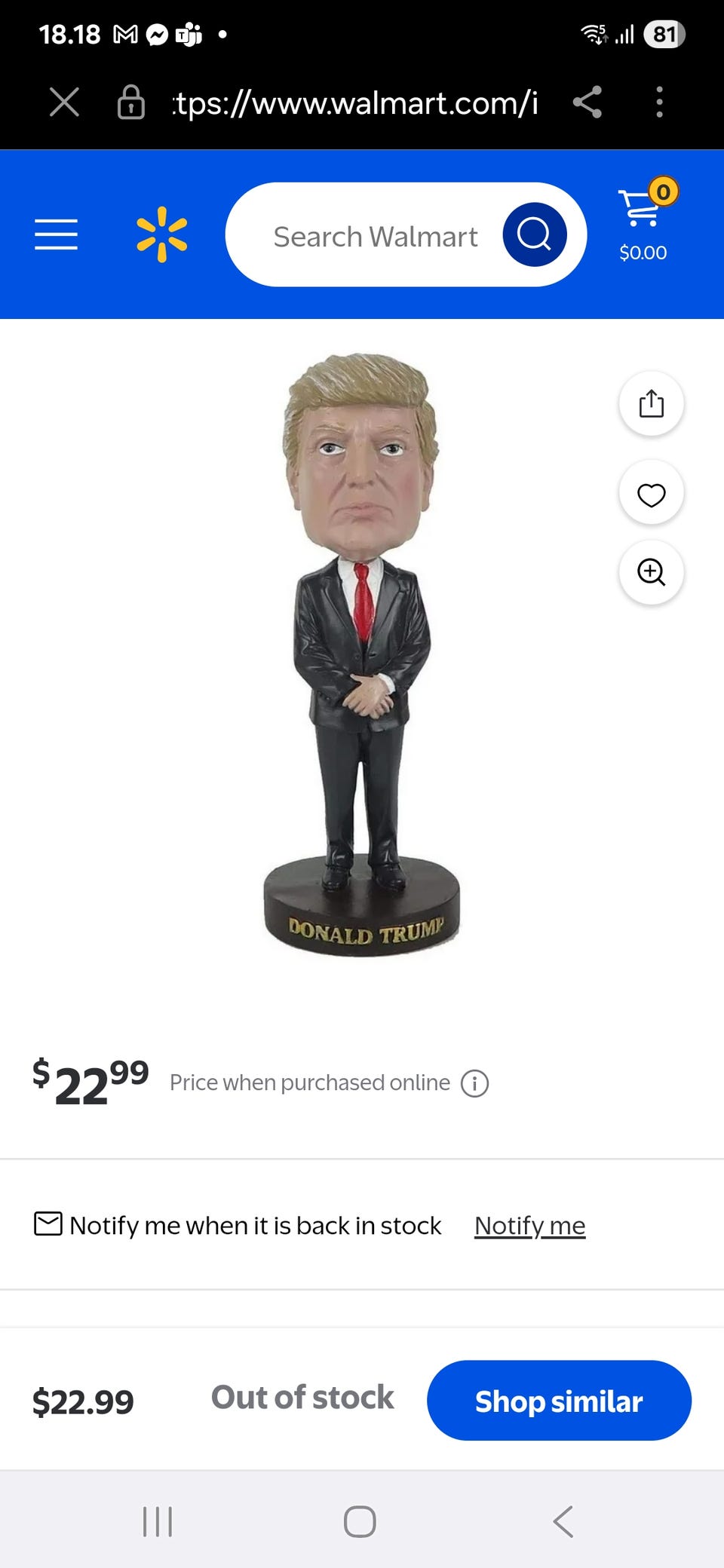
Task: Tap the Android home button
Action: point(360,1521)
